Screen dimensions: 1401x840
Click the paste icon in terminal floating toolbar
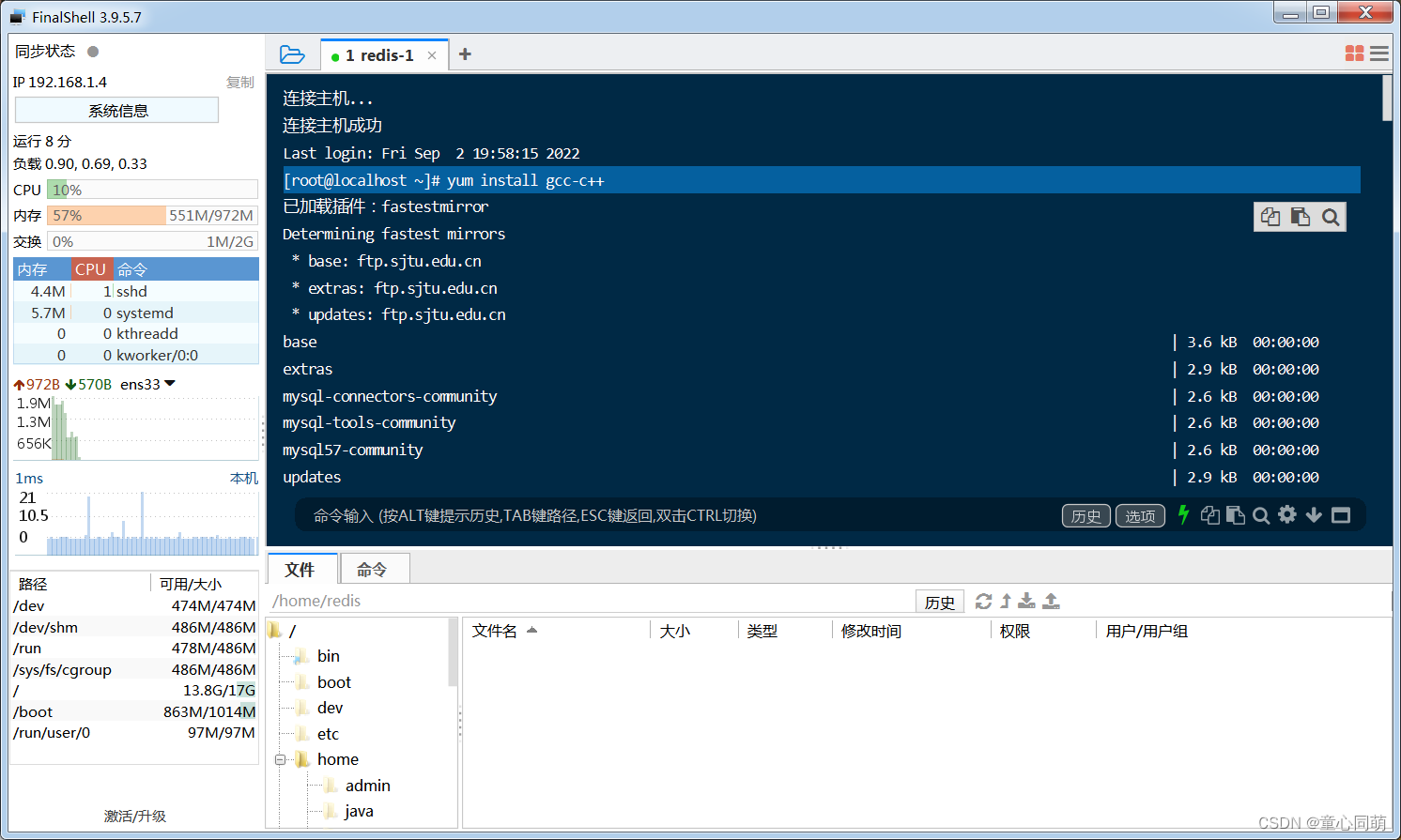click(x=1301, y=217)
